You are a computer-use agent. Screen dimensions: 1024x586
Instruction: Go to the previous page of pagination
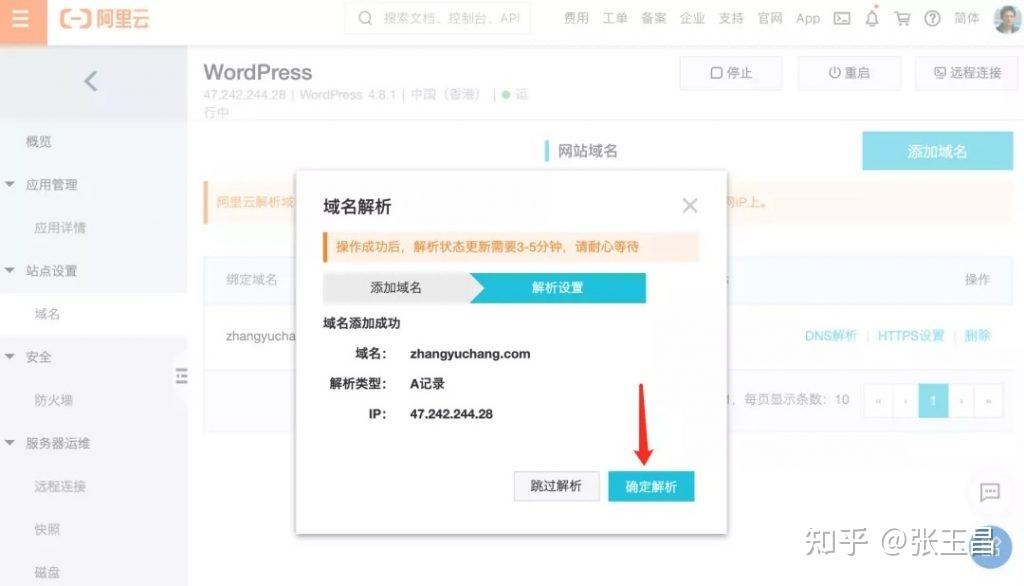coord(905,400)
